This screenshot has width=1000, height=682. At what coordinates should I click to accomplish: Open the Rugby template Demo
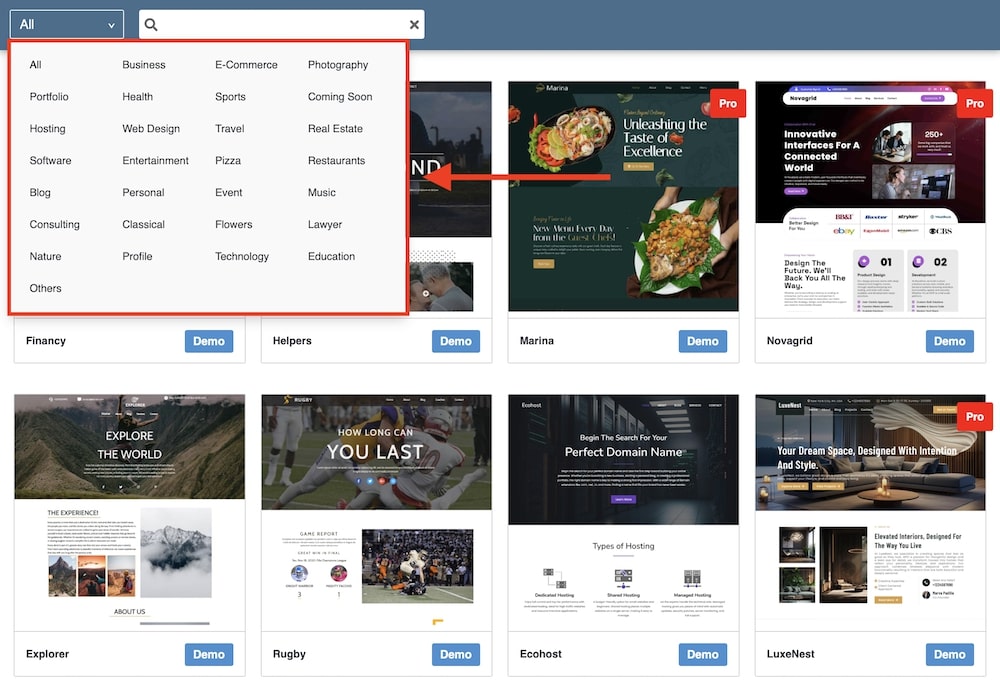click(455, 654)
